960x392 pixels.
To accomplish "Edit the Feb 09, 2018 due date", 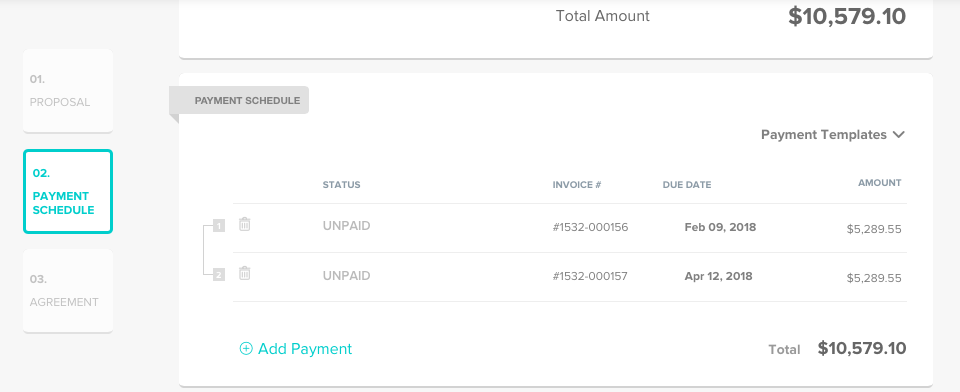I will (720, 227).
